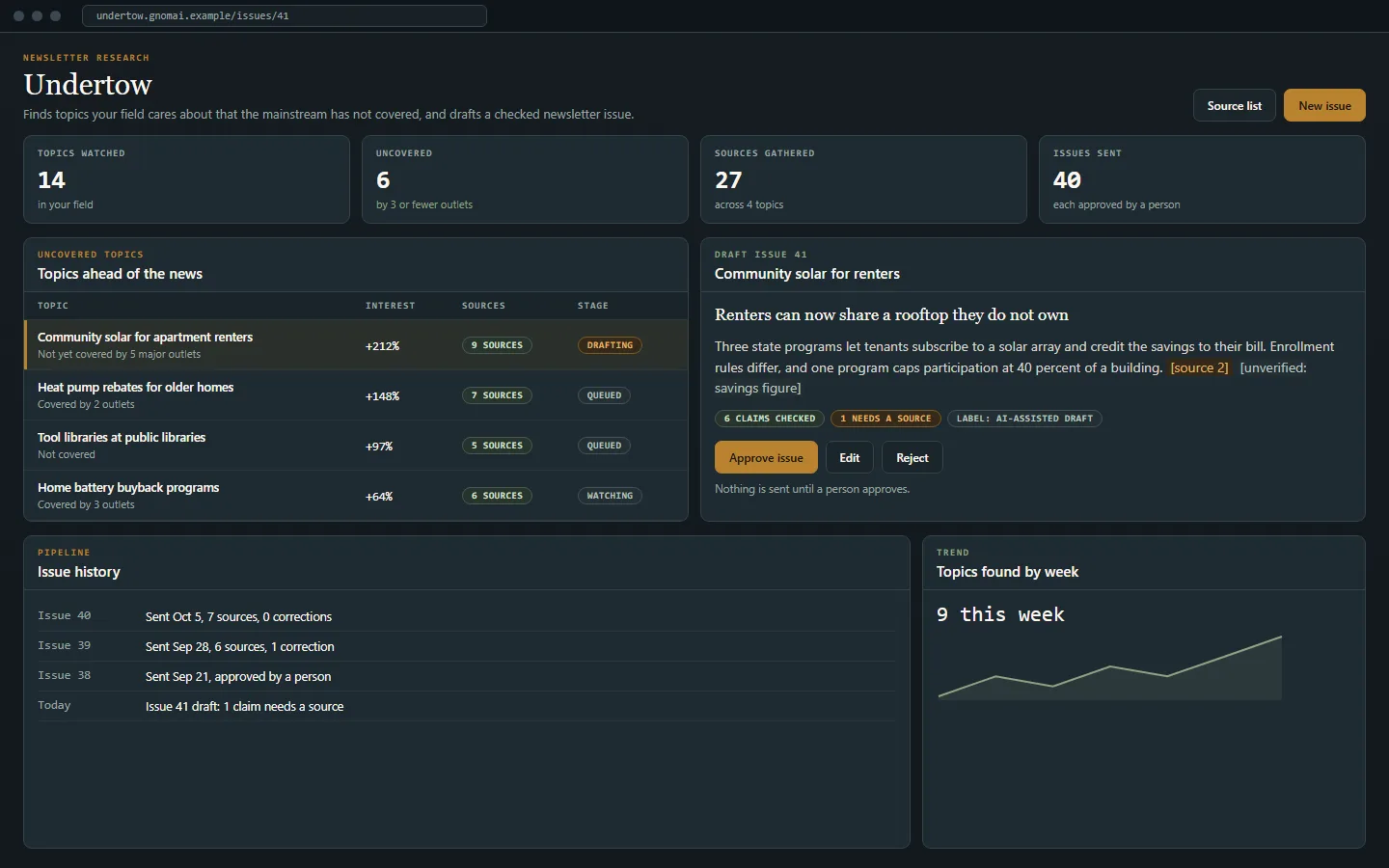Click the +148% interest value
The image size is (1389, 868).
click(x=382, y=396)
